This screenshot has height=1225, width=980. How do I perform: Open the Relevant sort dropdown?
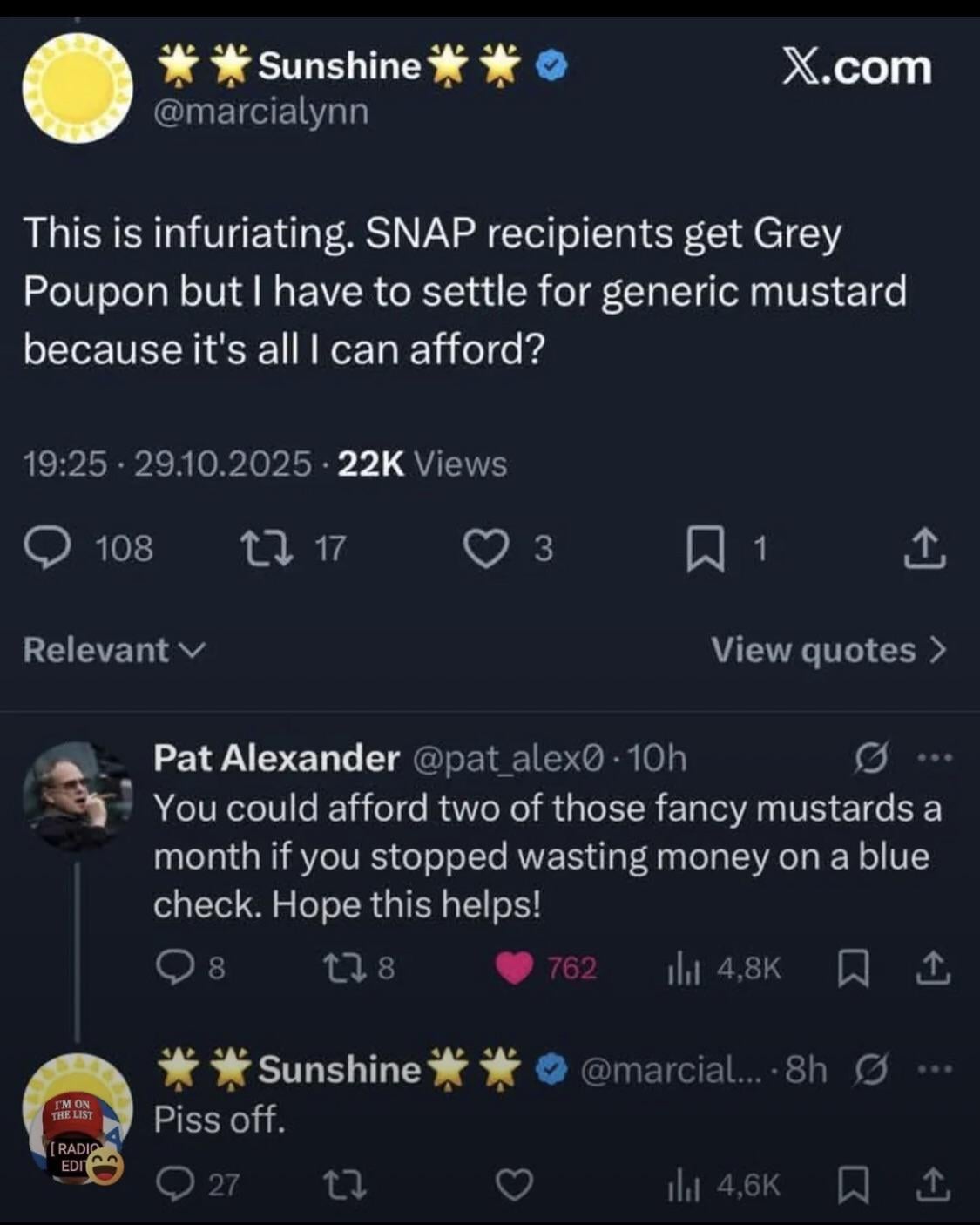point(114,650)
